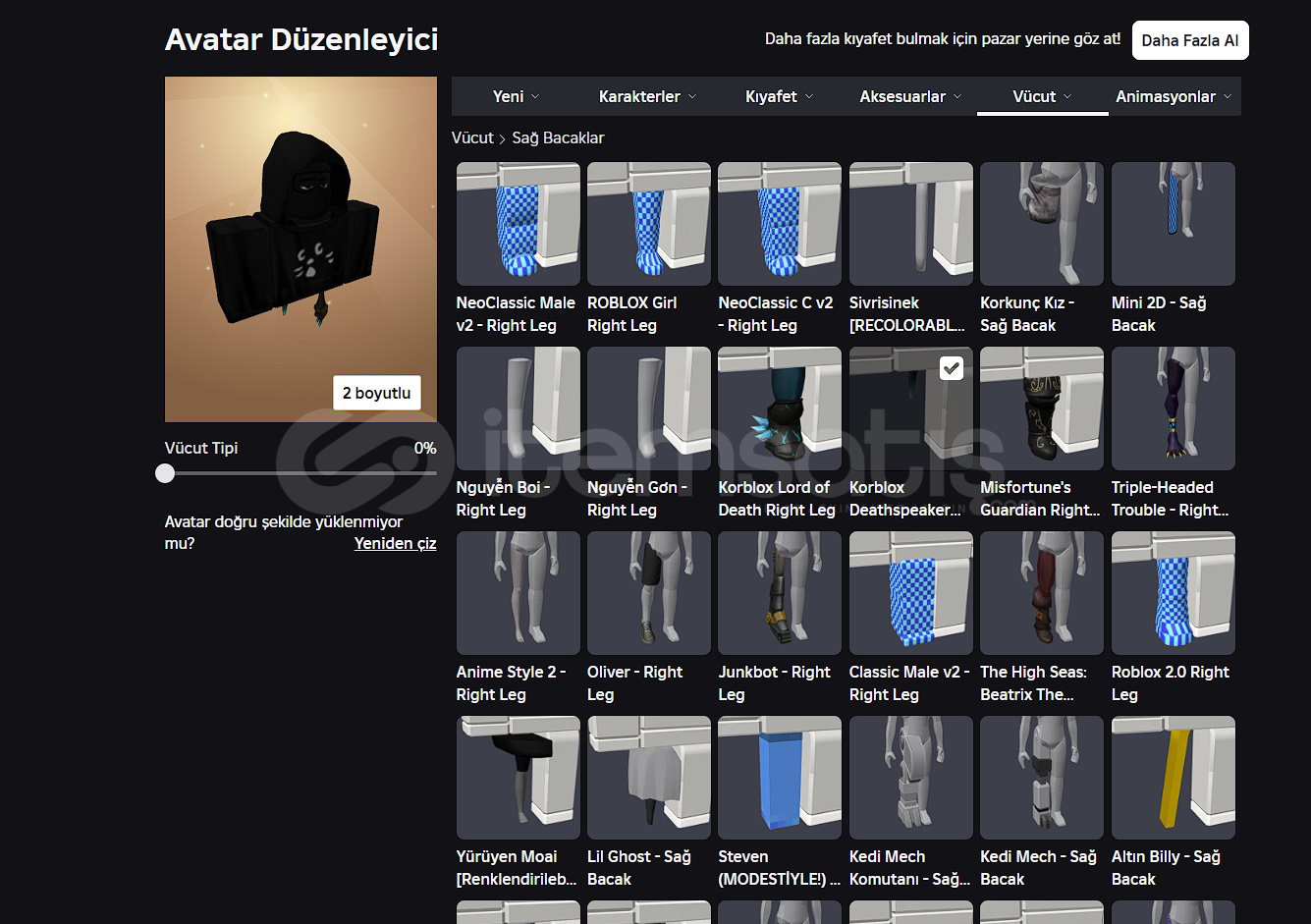This screenshot has height=924, width=1311.
Task: Choose the Altın Billy golden right leg
Action: point(1173,778)
